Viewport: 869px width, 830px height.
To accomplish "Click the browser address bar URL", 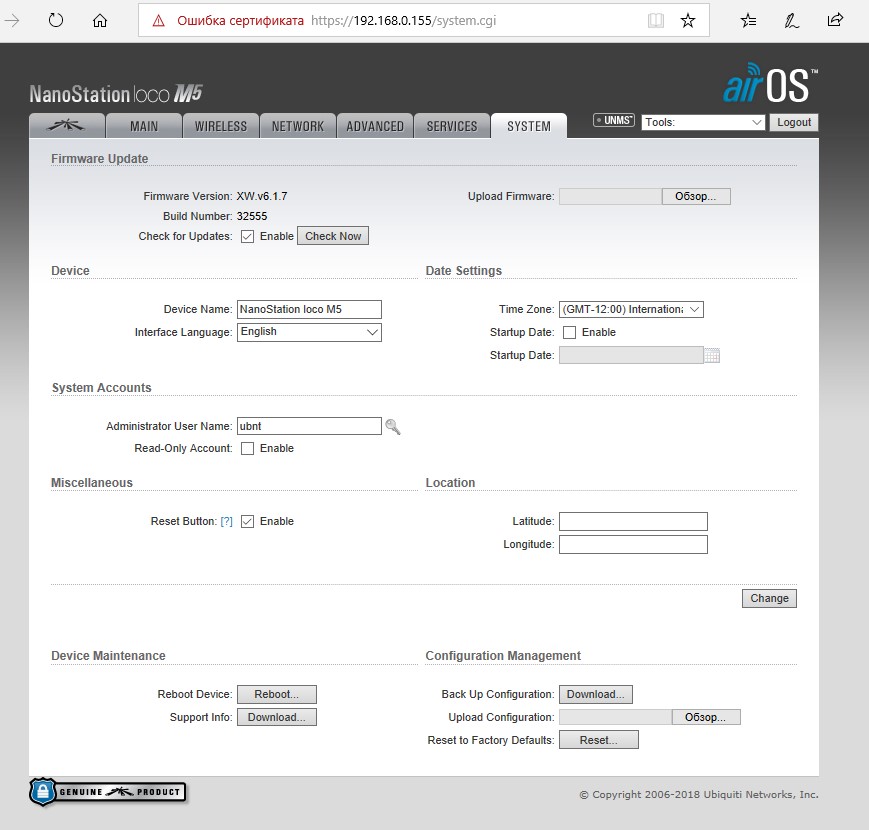I will pos(403,21).
